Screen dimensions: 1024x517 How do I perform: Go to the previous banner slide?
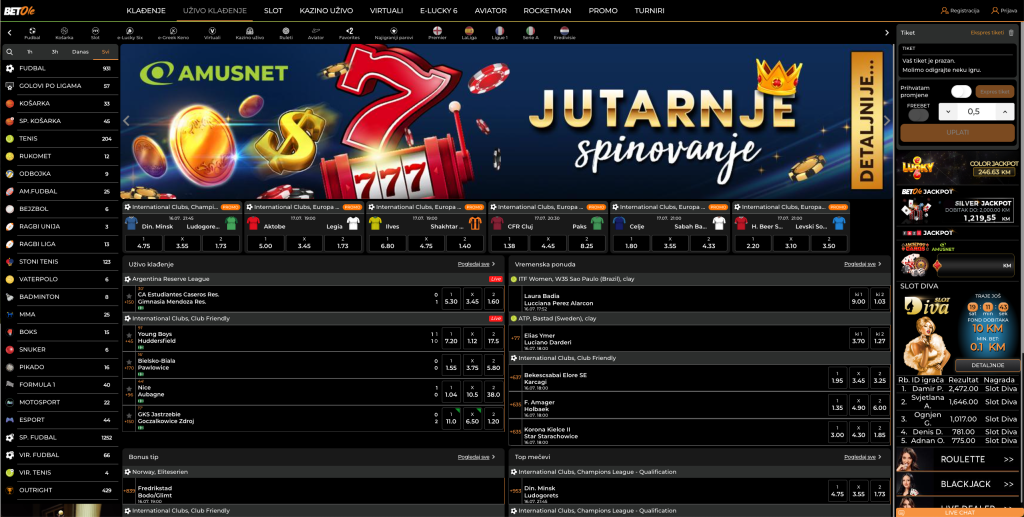[127, 121]
